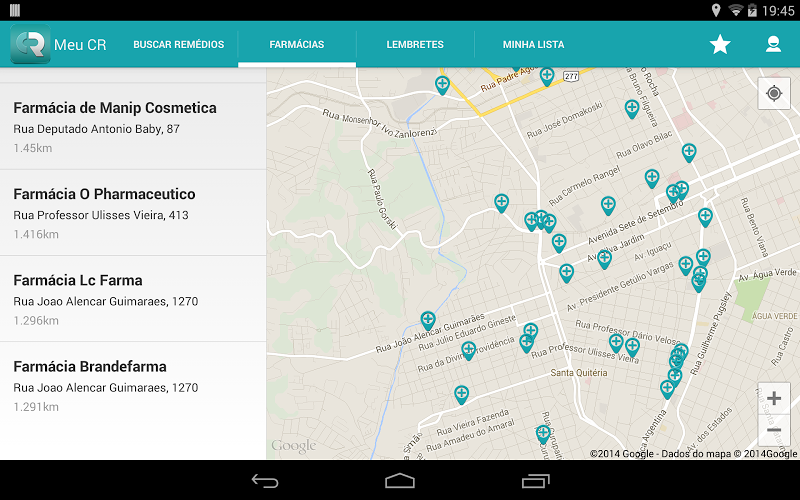This screenshot has height=500, width=800.
Task: Open Farmácia de Manip Cosmetica entry
Action: point(133,127)
